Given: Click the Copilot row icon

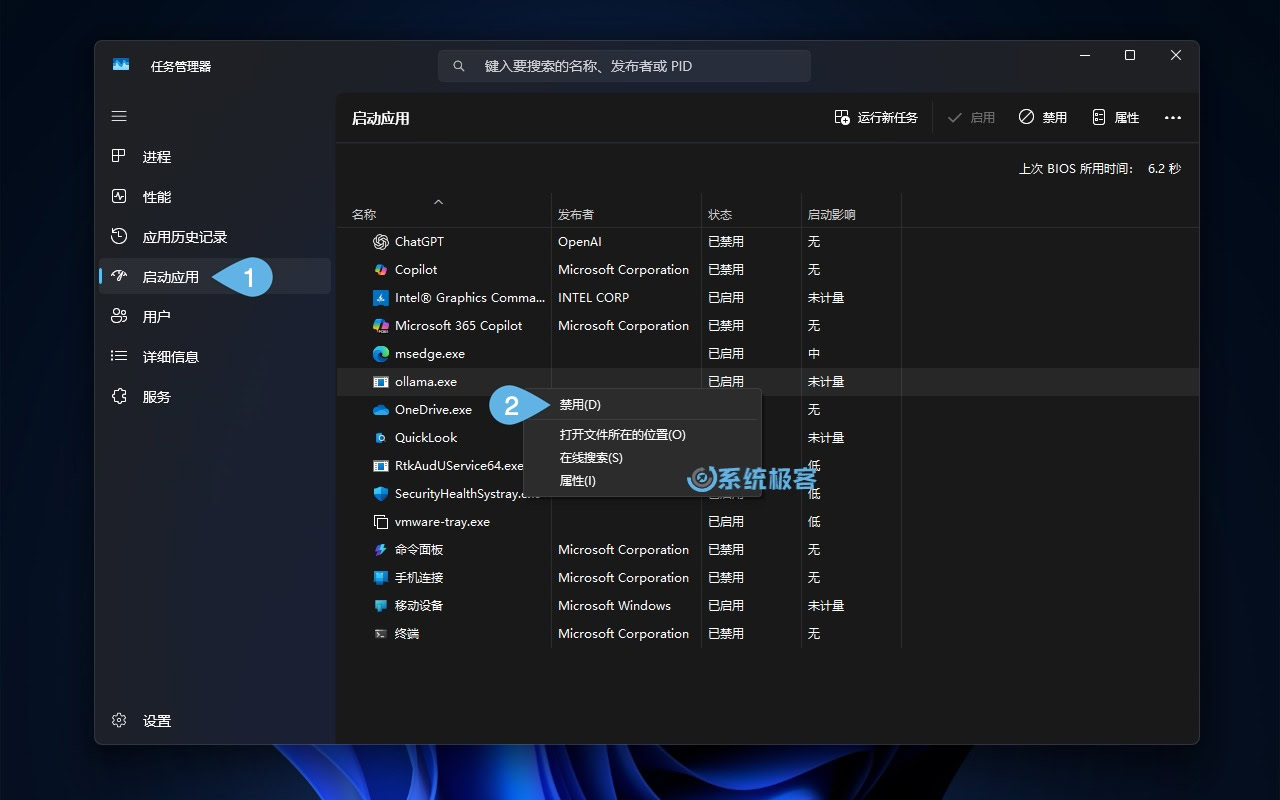Looking at the screenshot, I should pos(380,270).
